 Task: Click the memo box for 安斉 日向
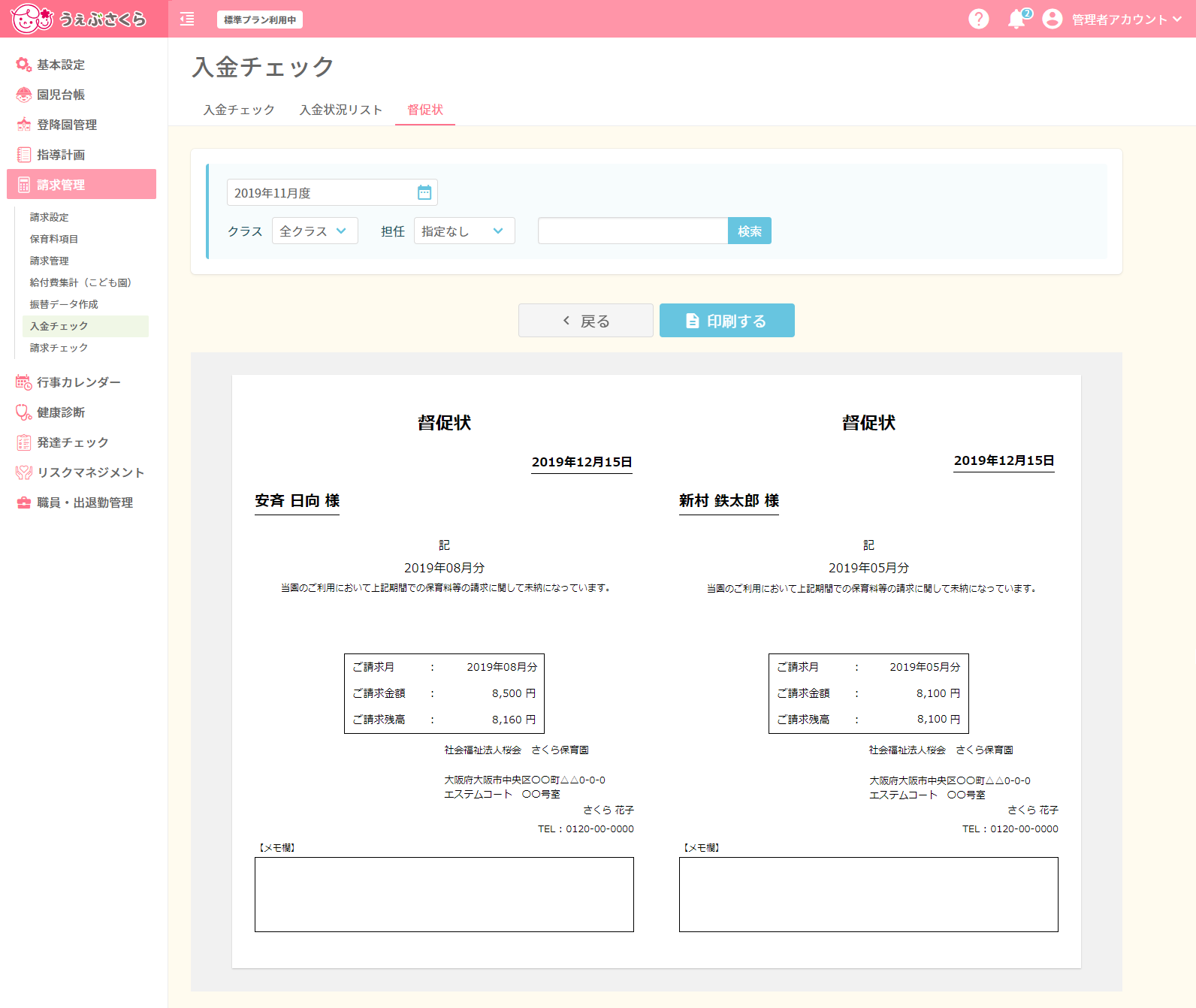pos(444,895)
